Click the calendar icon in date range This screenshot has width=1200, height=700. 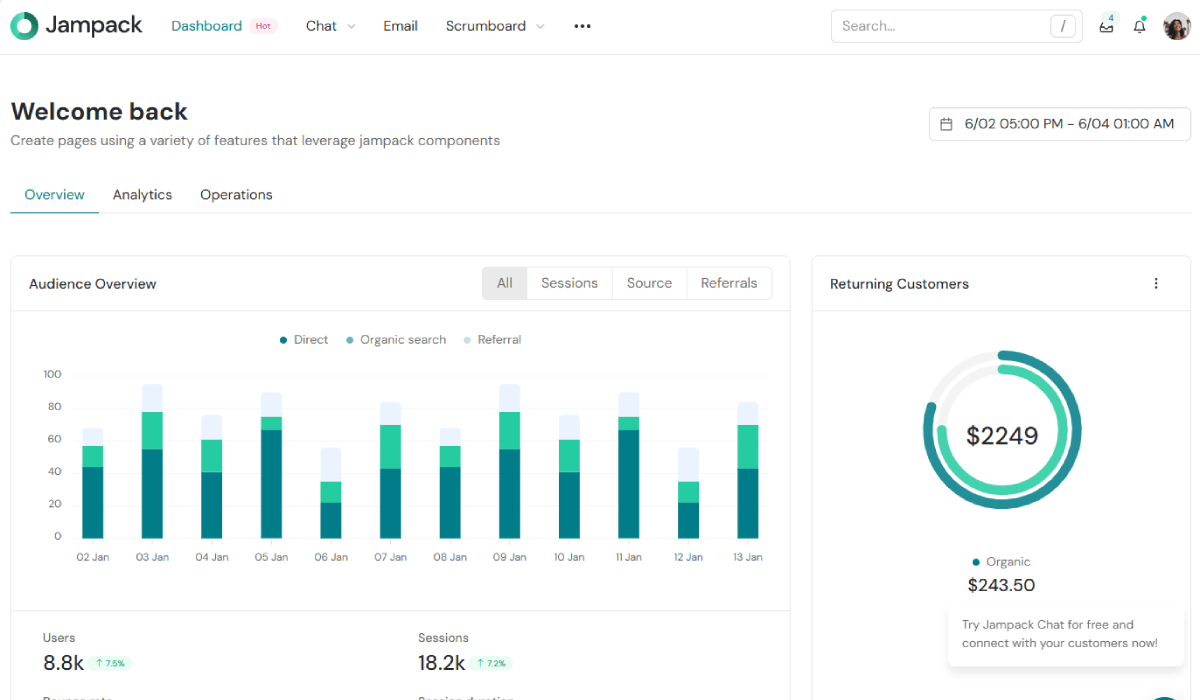pos(946,124)
